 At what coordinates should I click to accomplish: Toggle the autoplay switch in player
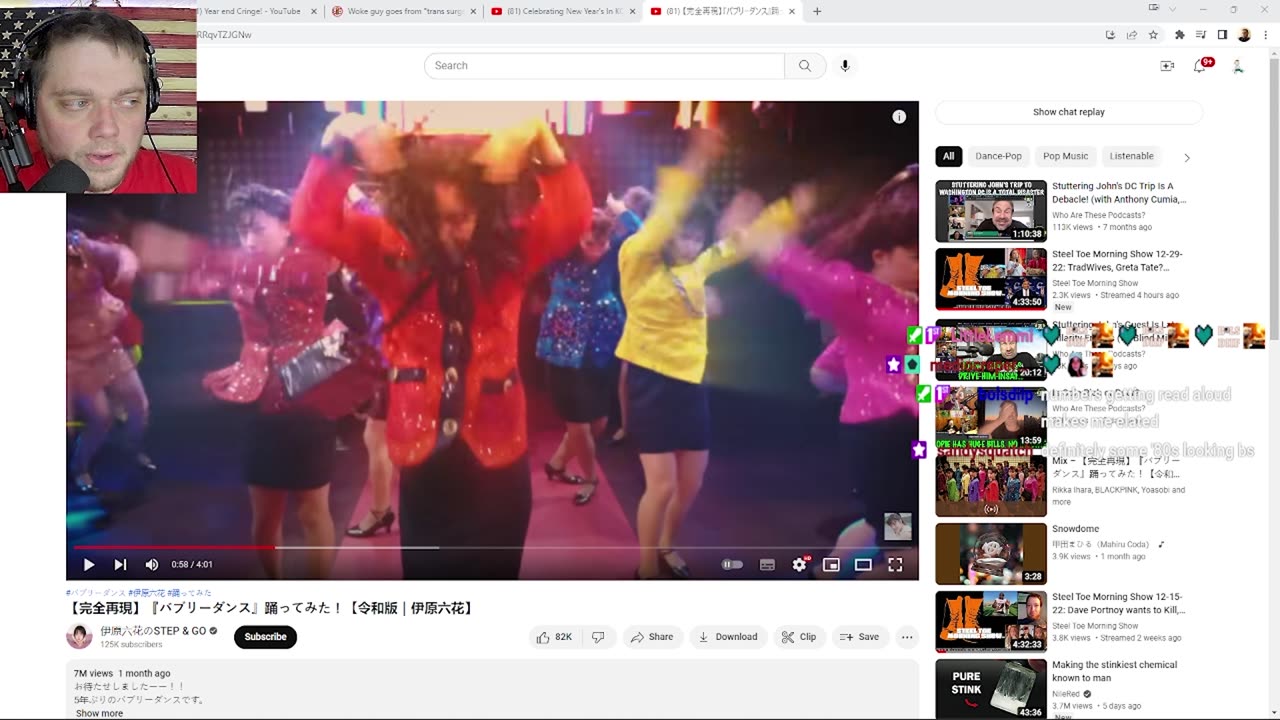[x=733, y=565]
